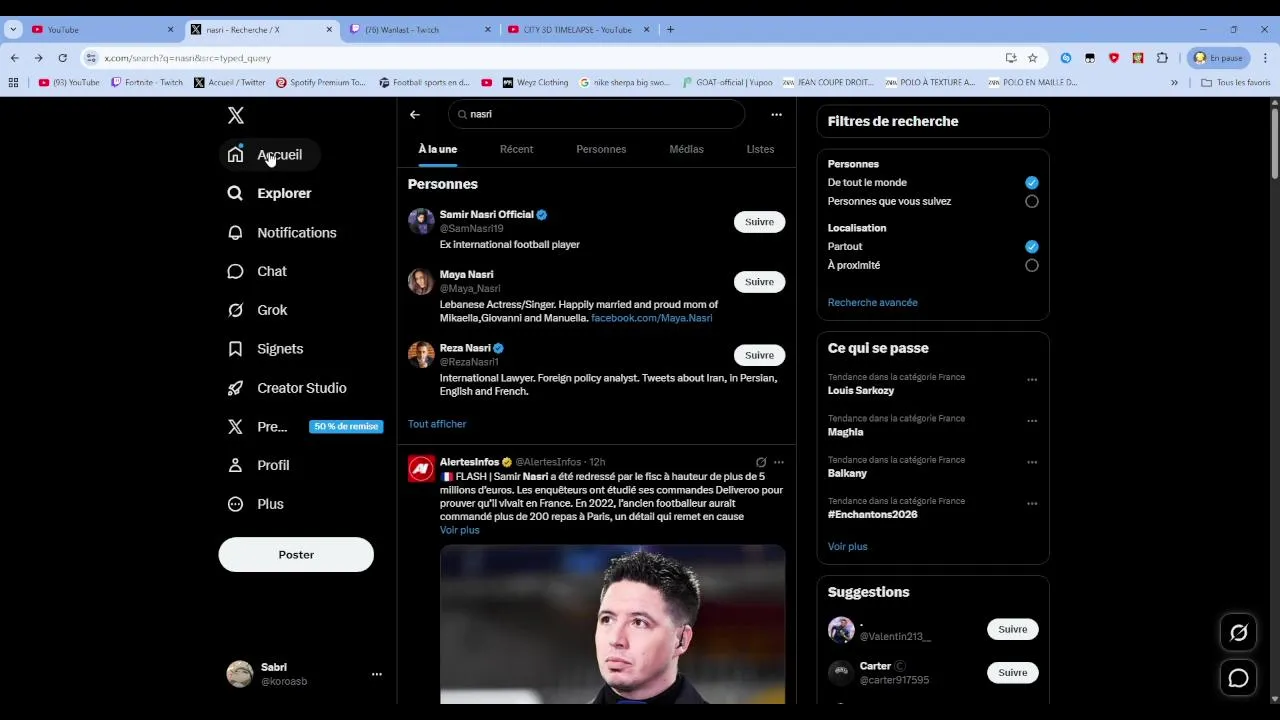Image resolution: width=1280 pixels, height=720 pixels.
Task: Expand the tab search dropdown arrow
Action: point(13,29)
